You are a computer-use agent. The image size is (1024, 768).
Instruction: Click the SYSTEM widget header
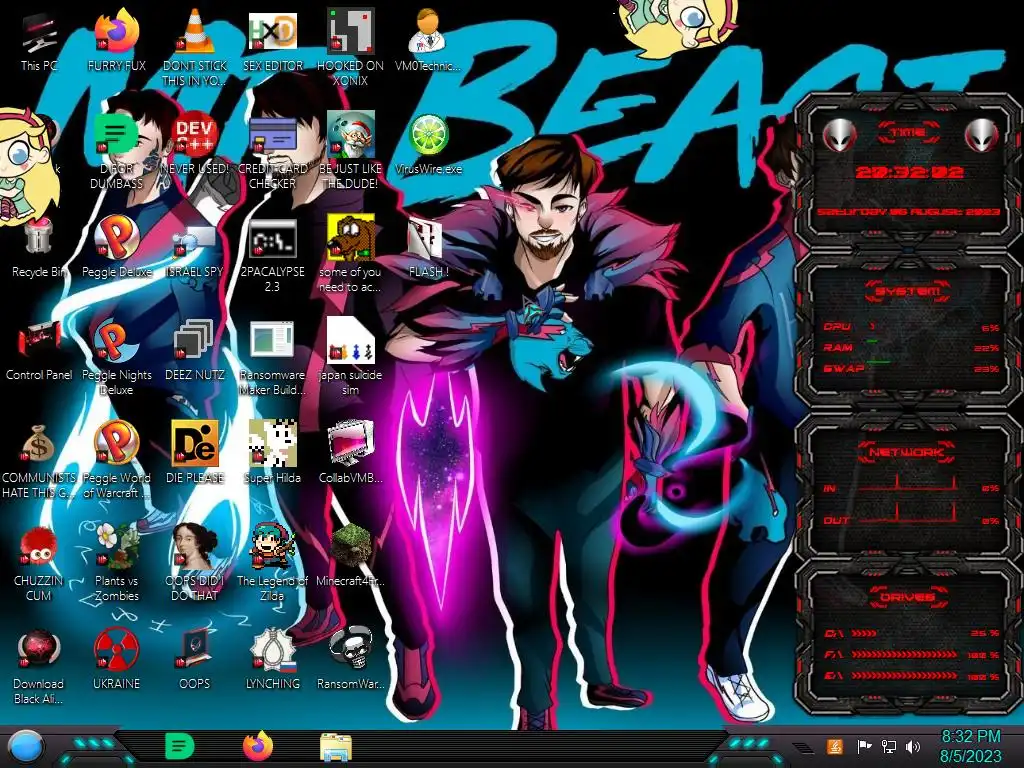click(908, 291)
